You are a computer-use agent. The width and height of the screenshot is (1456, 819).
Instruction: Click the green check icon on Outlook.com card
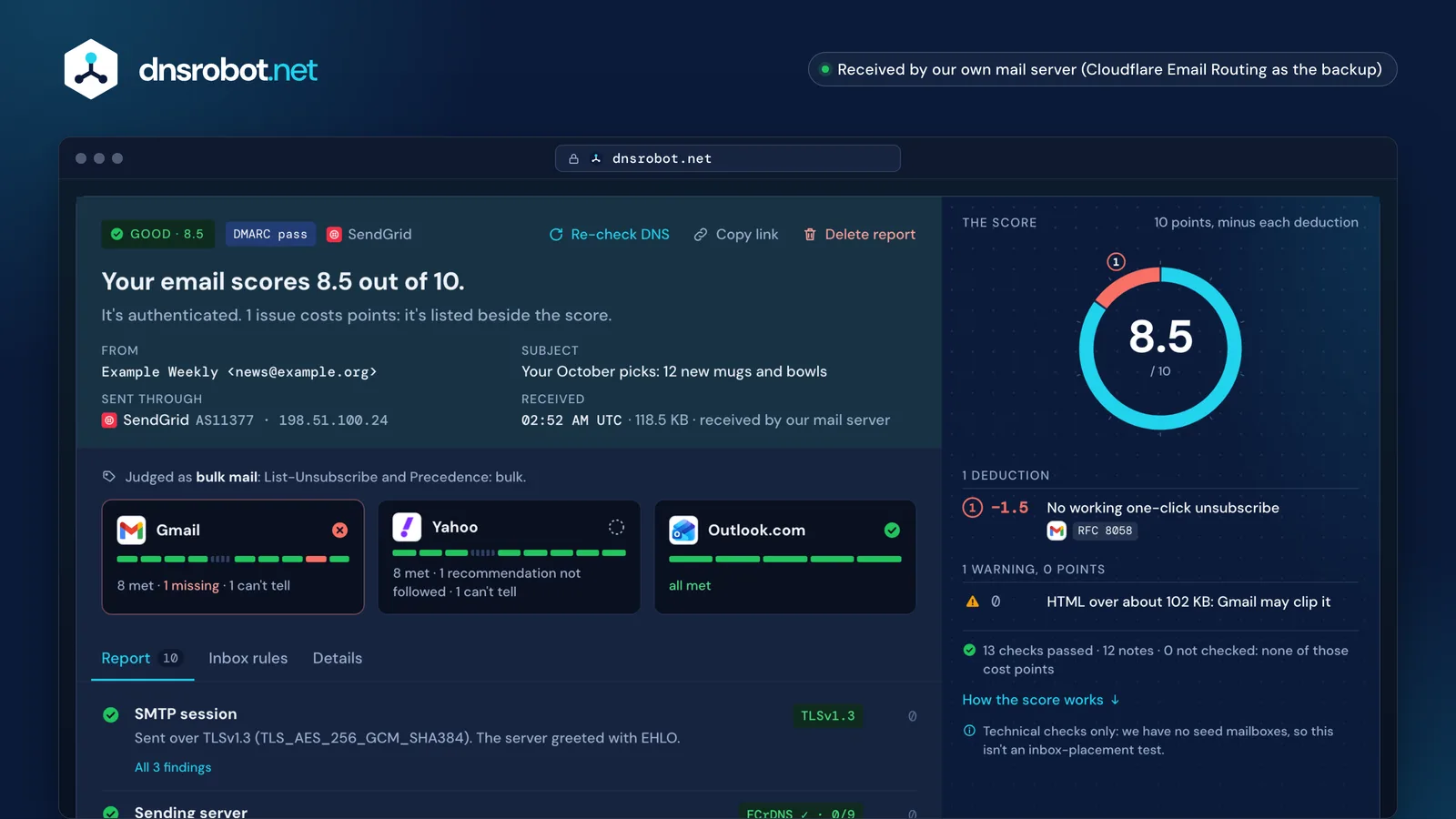point(892,531)
